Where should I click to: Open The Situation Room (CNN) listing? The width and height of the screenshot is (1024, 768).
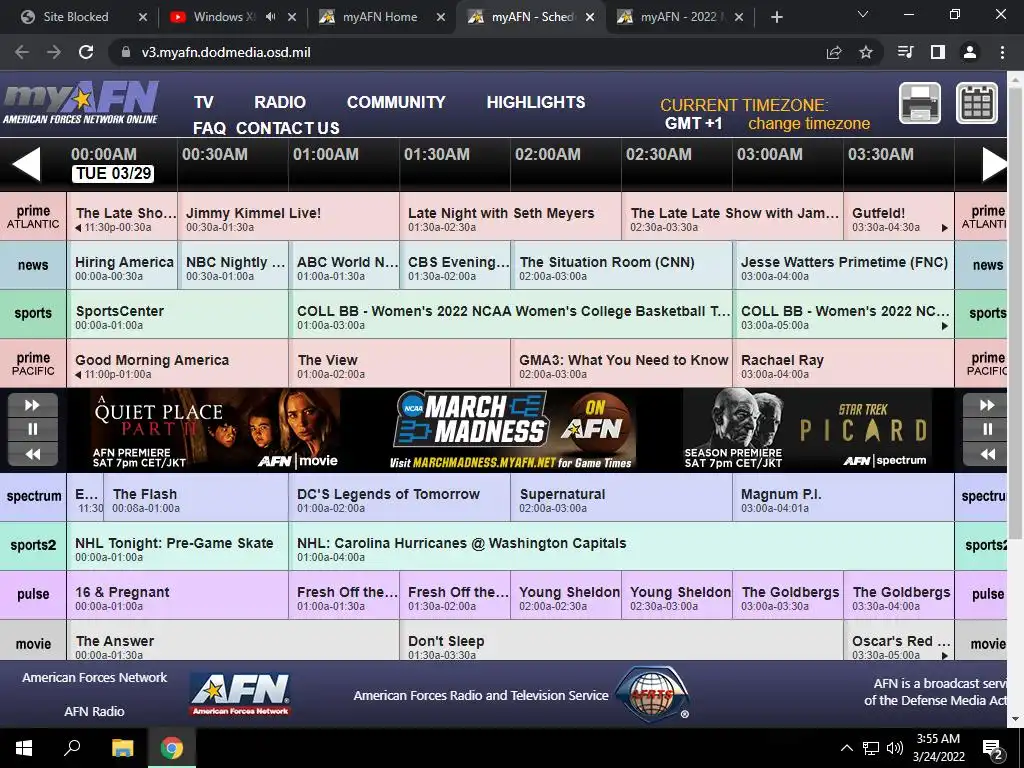click(622, 265)
